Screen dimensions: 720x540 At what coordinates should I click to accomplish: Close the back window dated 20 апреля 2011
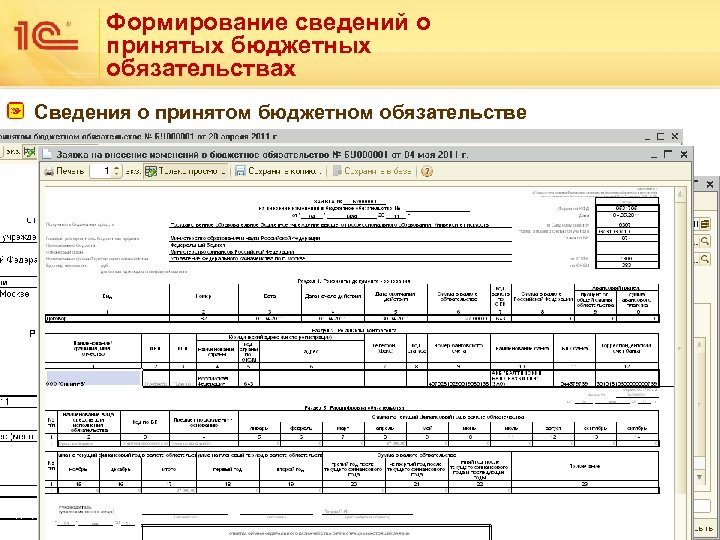(x=675, y=136)
